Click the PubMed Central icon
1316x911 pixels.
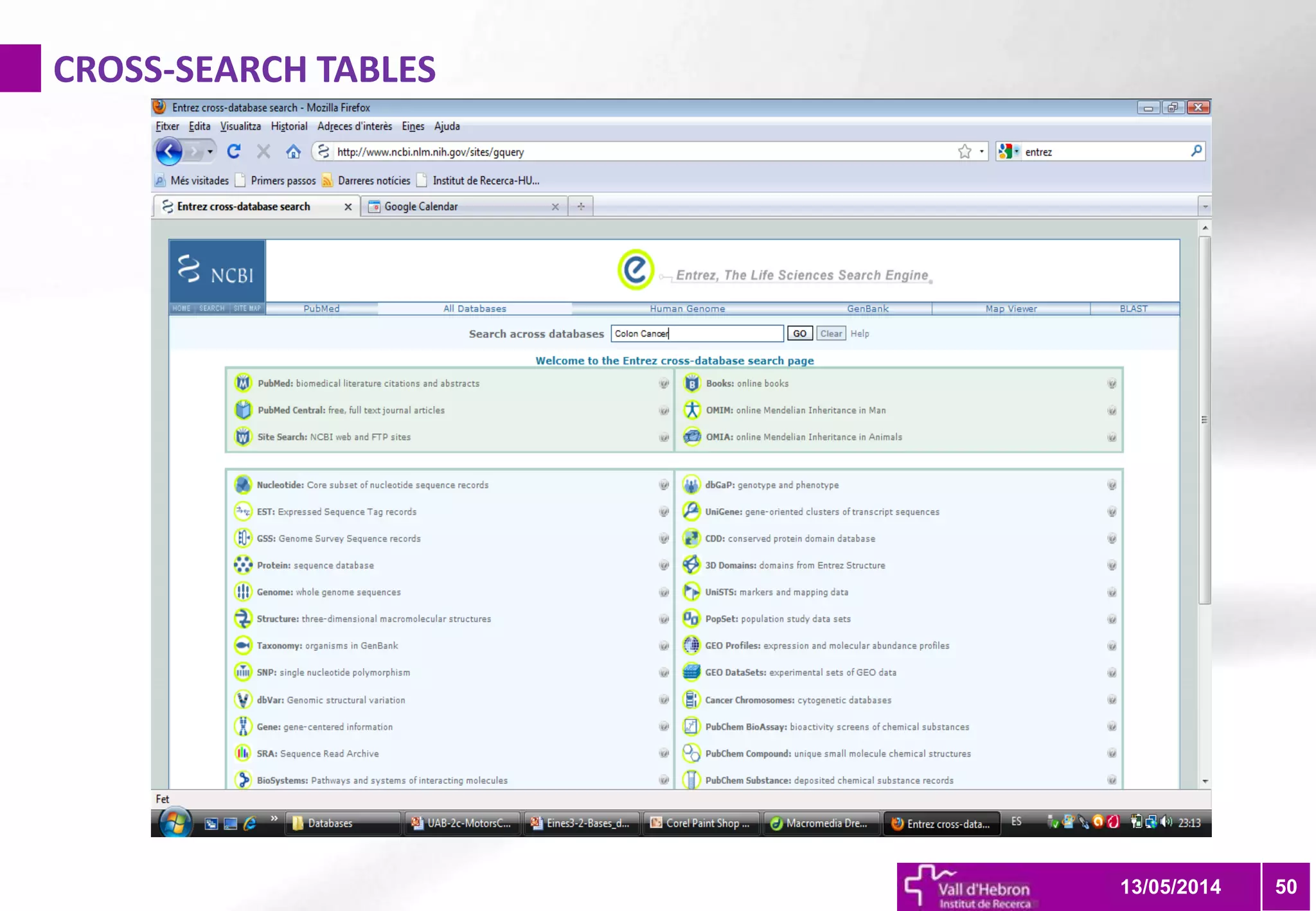pyautogui.click(x=242, y=410)
